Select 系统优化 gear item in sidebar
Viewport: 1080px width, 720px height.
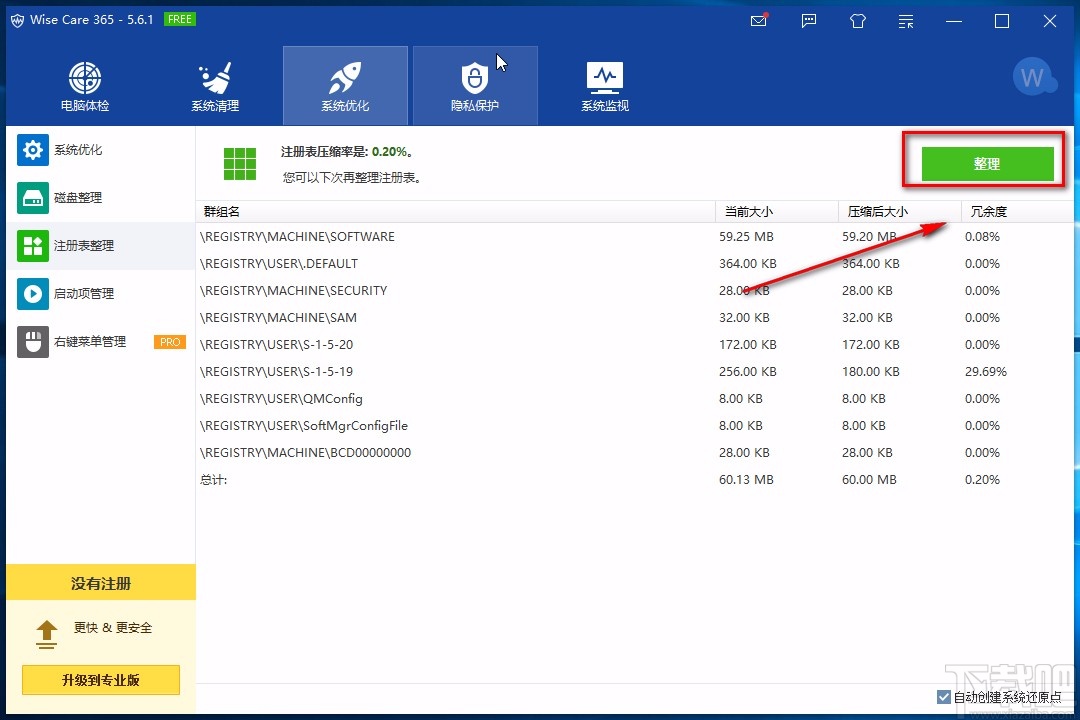(101, 150)
